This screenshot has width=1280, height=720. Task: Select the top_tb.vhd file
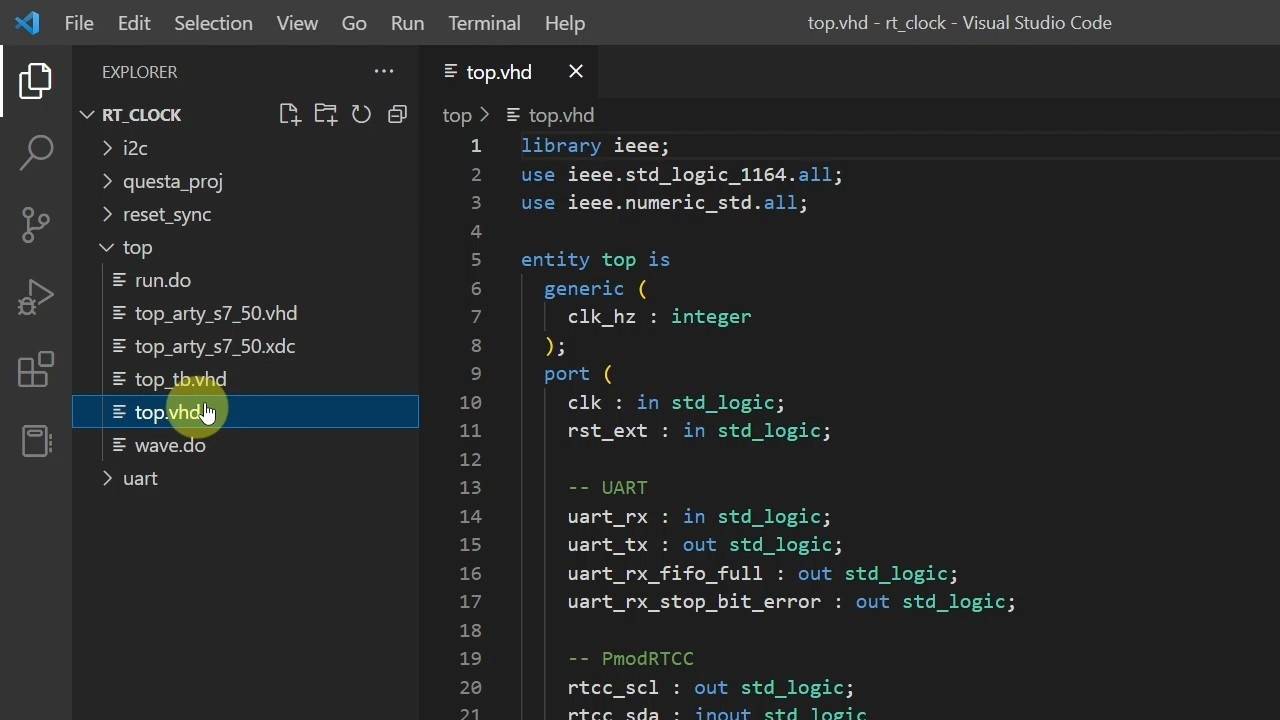click(x=180, y=379)
